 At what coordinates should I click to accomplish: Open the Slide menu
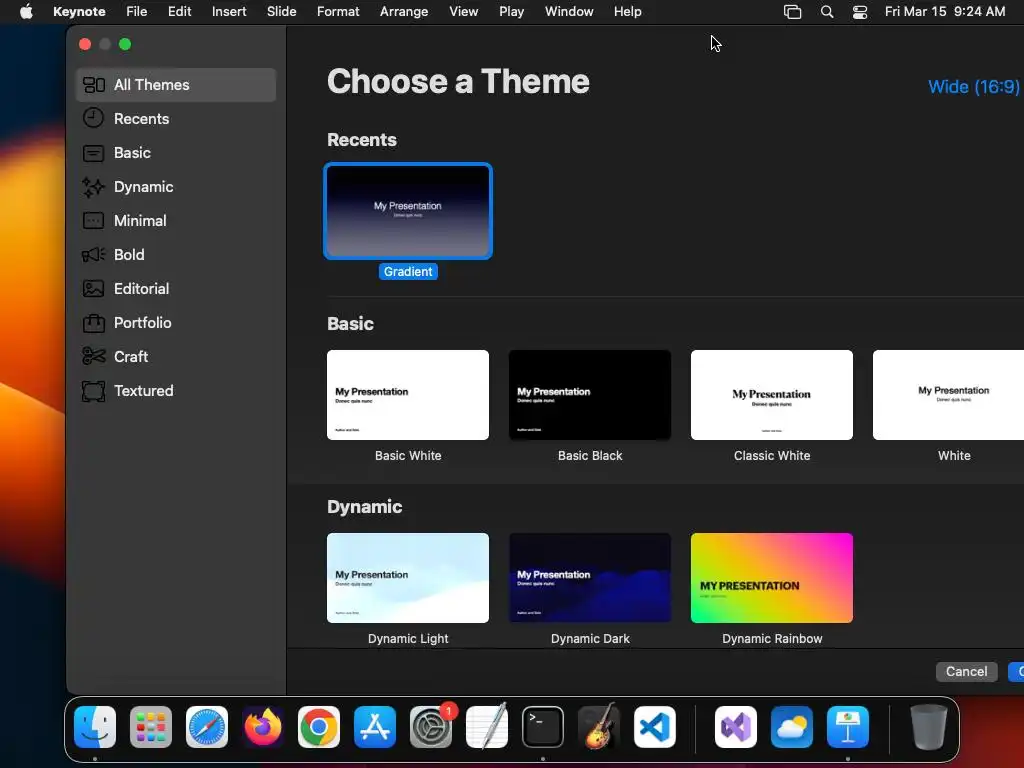[x=281, y=12]
